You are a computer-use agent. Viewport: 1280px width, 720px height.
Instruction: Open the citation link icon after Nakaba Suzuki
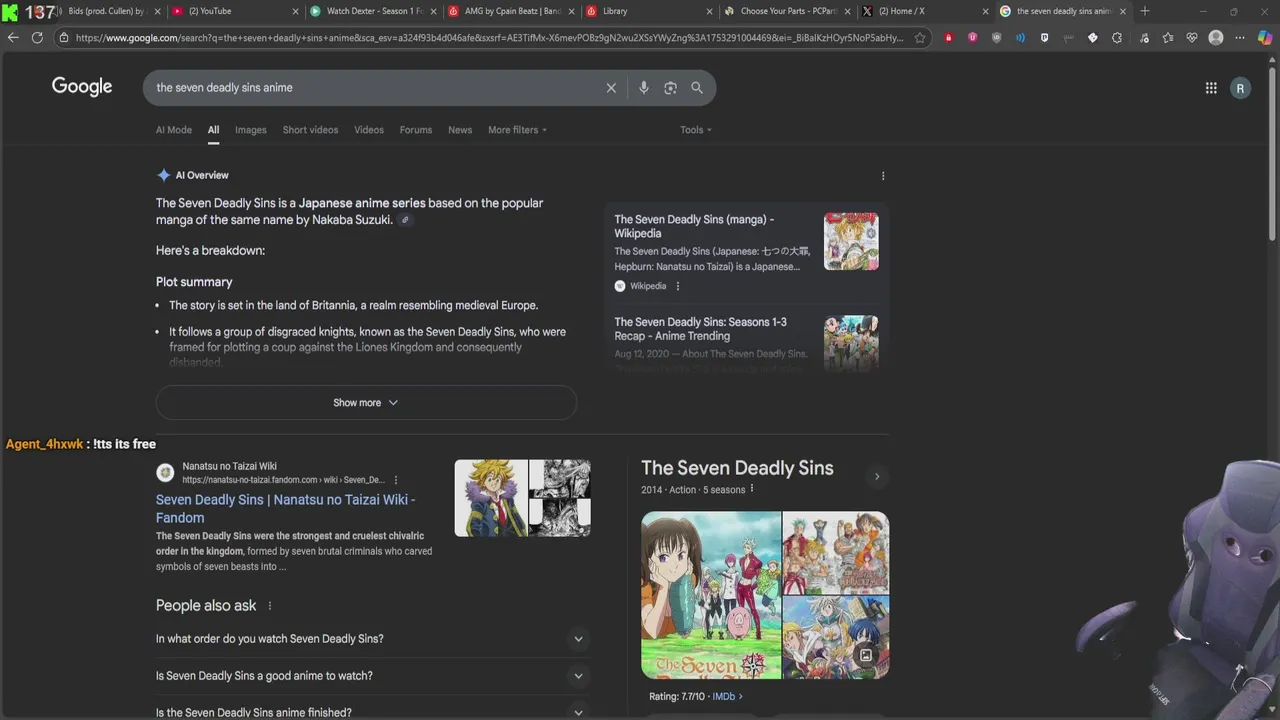(x=405, y=220)
